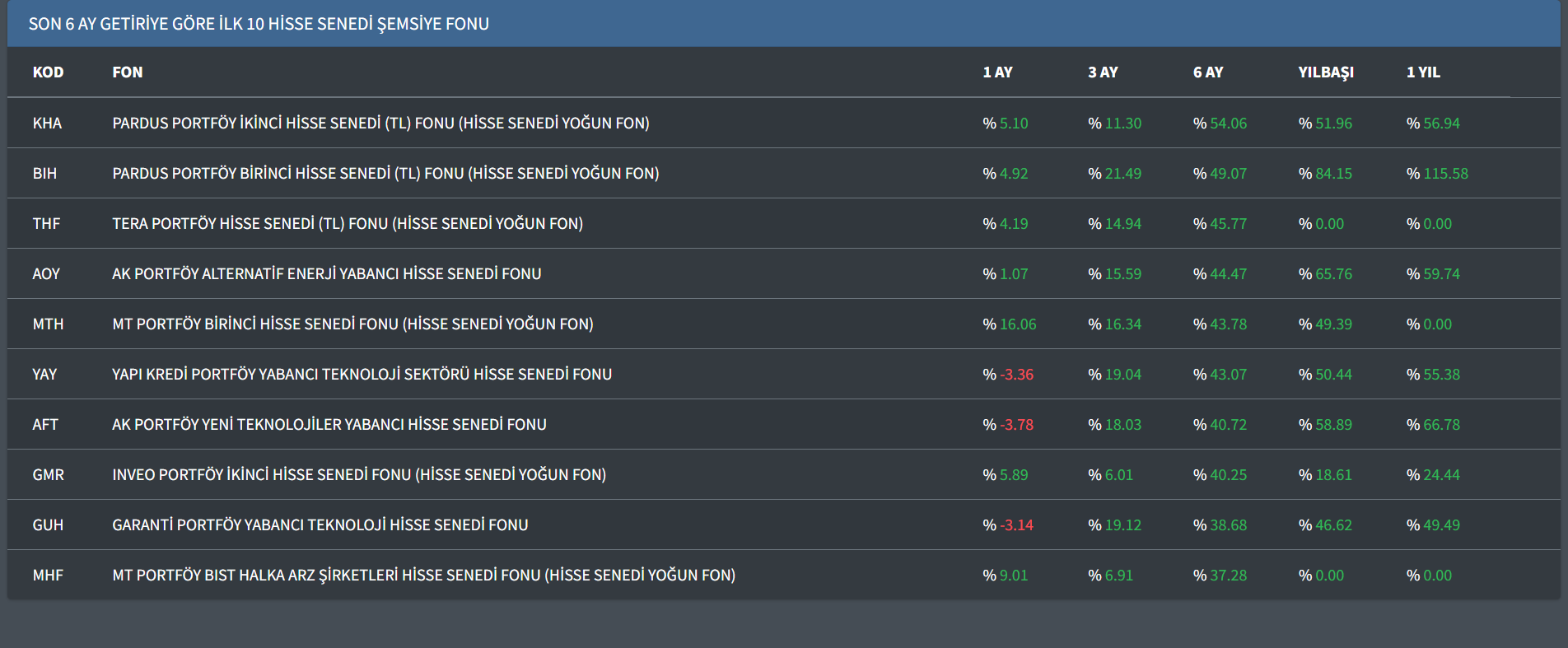Screen dimensions: 1568x648
Task: Select the Tera Portföy Hisse Senedi fund name
Action: click(348, 224)
